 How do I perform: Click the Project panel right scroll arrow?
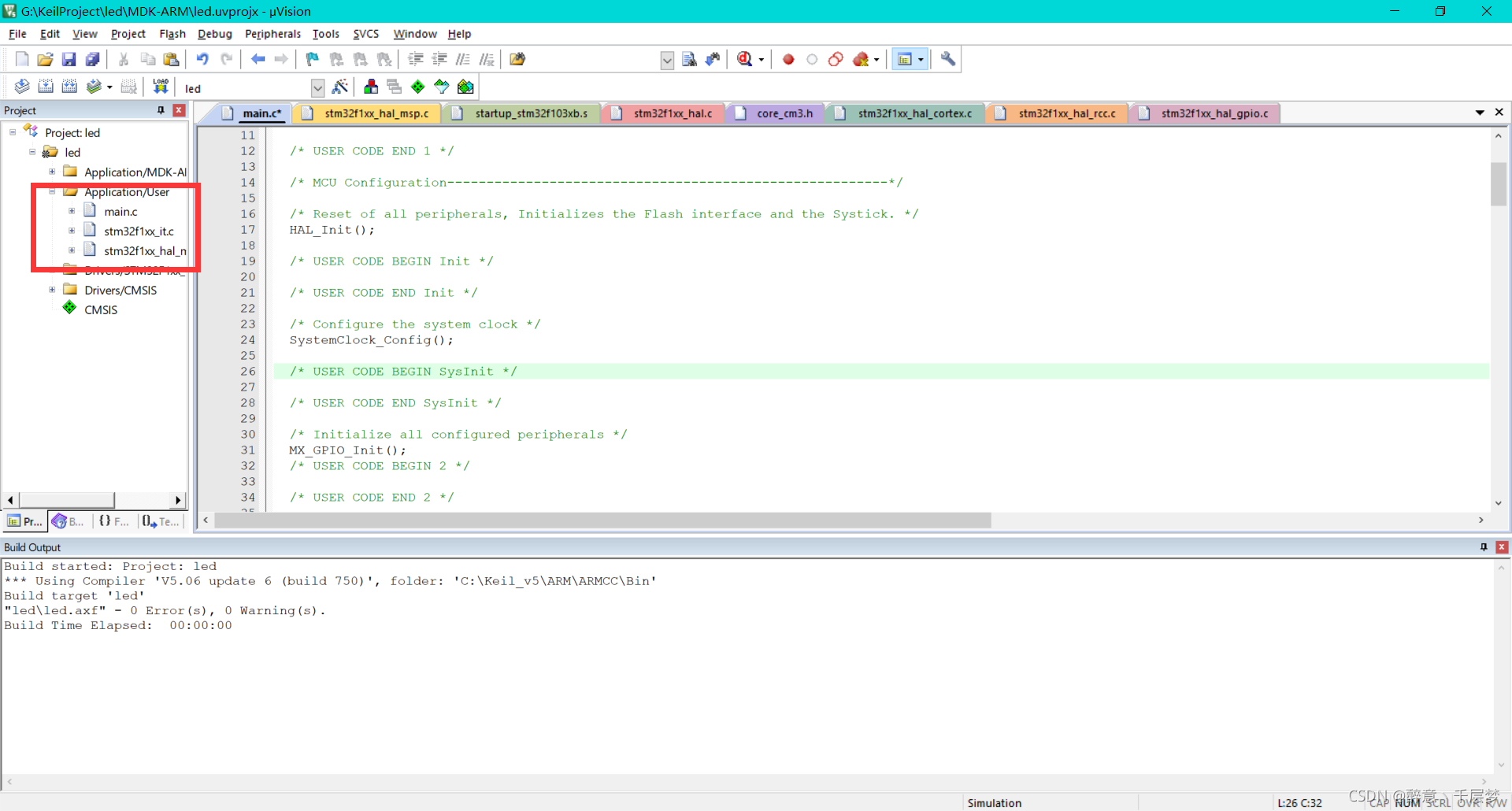click(178, 500)
